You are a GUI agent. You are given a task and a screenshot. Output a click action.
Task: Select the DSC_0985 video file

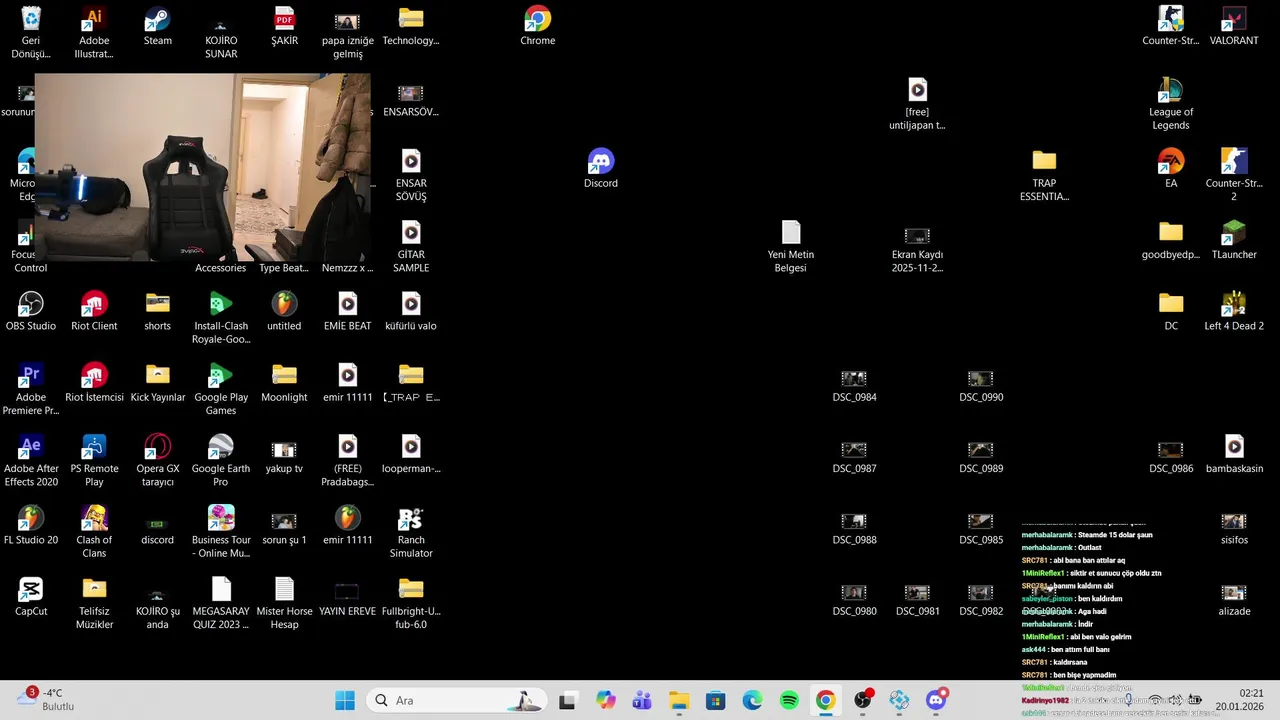[981, 528]
